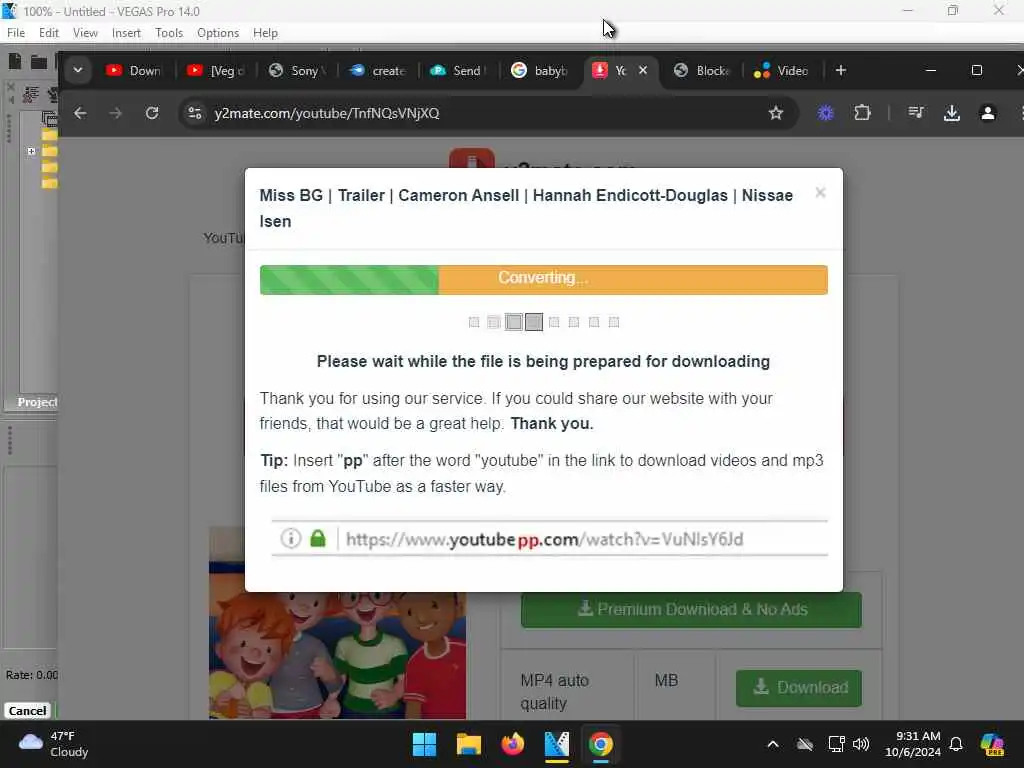
Task: Open the Insert menu in VEGAS Pro
Action: tap(126, 33)
